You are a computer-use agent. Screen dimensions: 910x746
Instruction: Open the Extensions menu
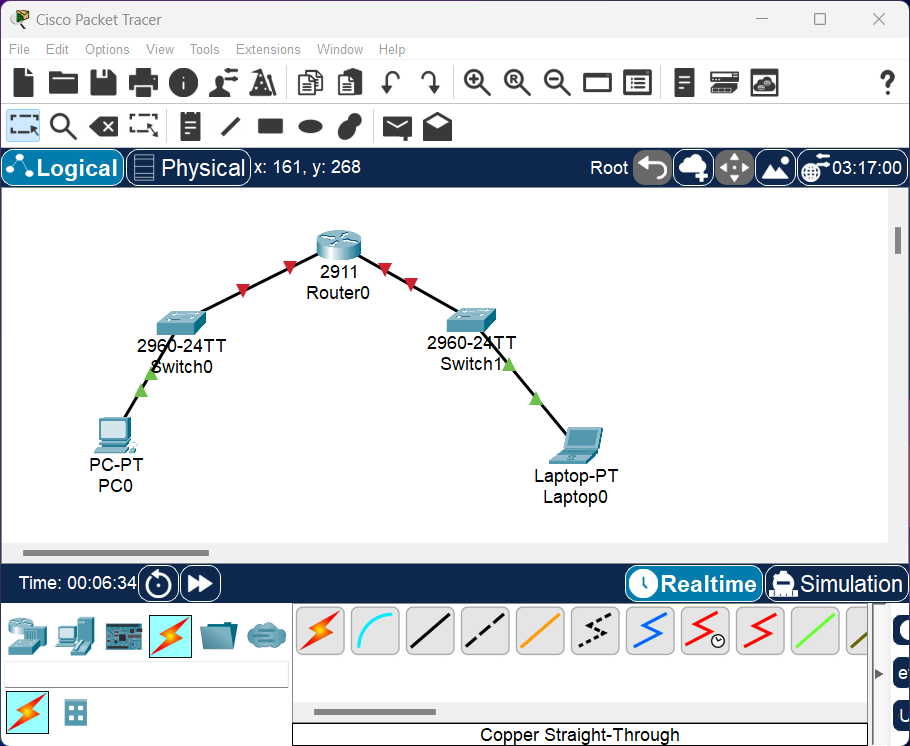coord(268,49)
